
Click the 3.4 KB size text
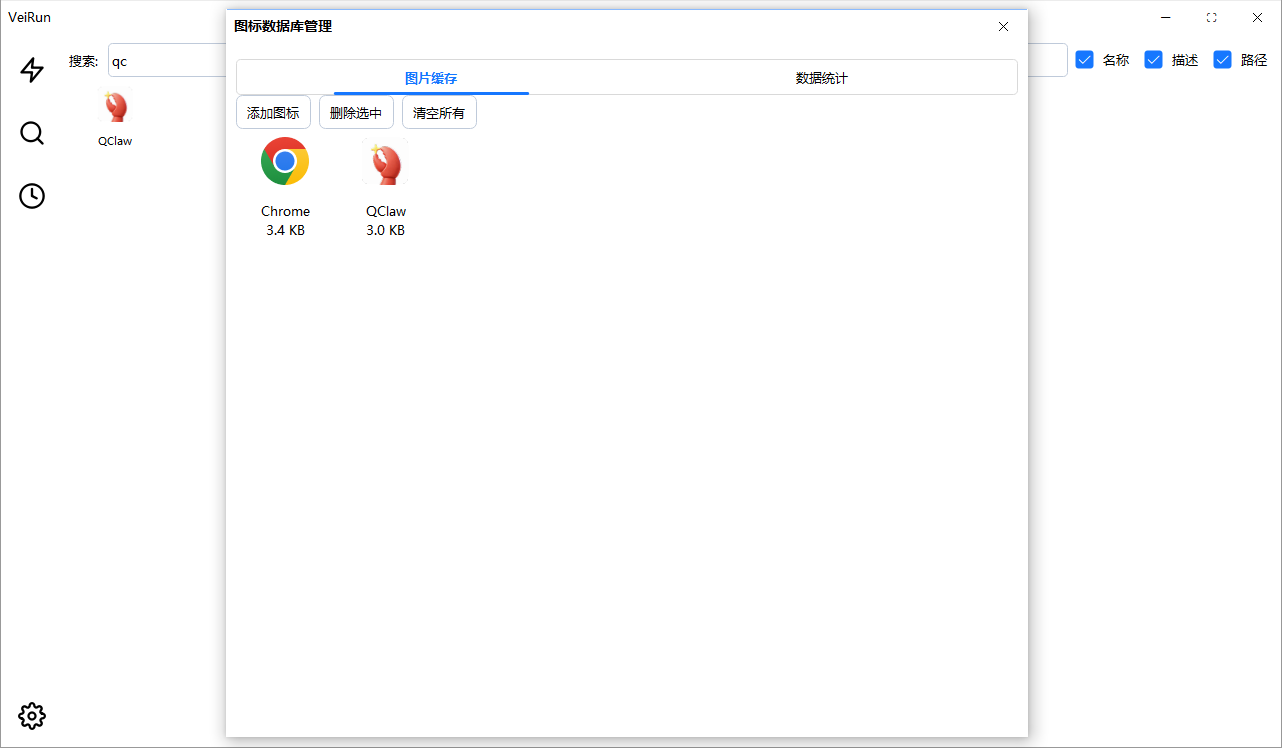pos(285,230)
